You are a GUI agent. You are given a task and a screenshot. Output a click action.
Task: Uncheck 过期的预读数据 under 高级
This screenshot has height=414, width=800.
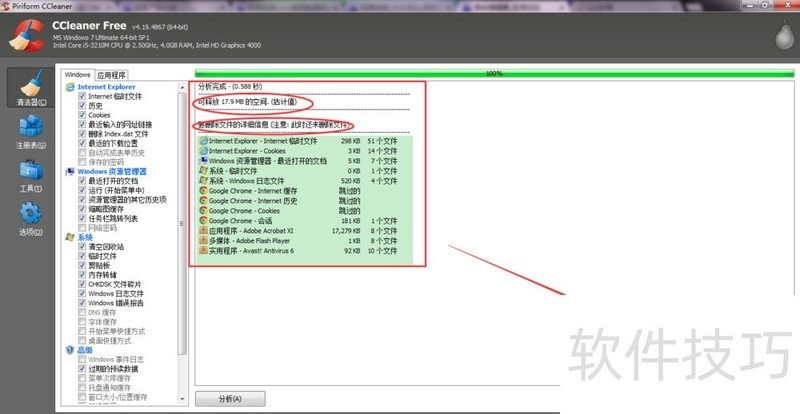point(82,369)
